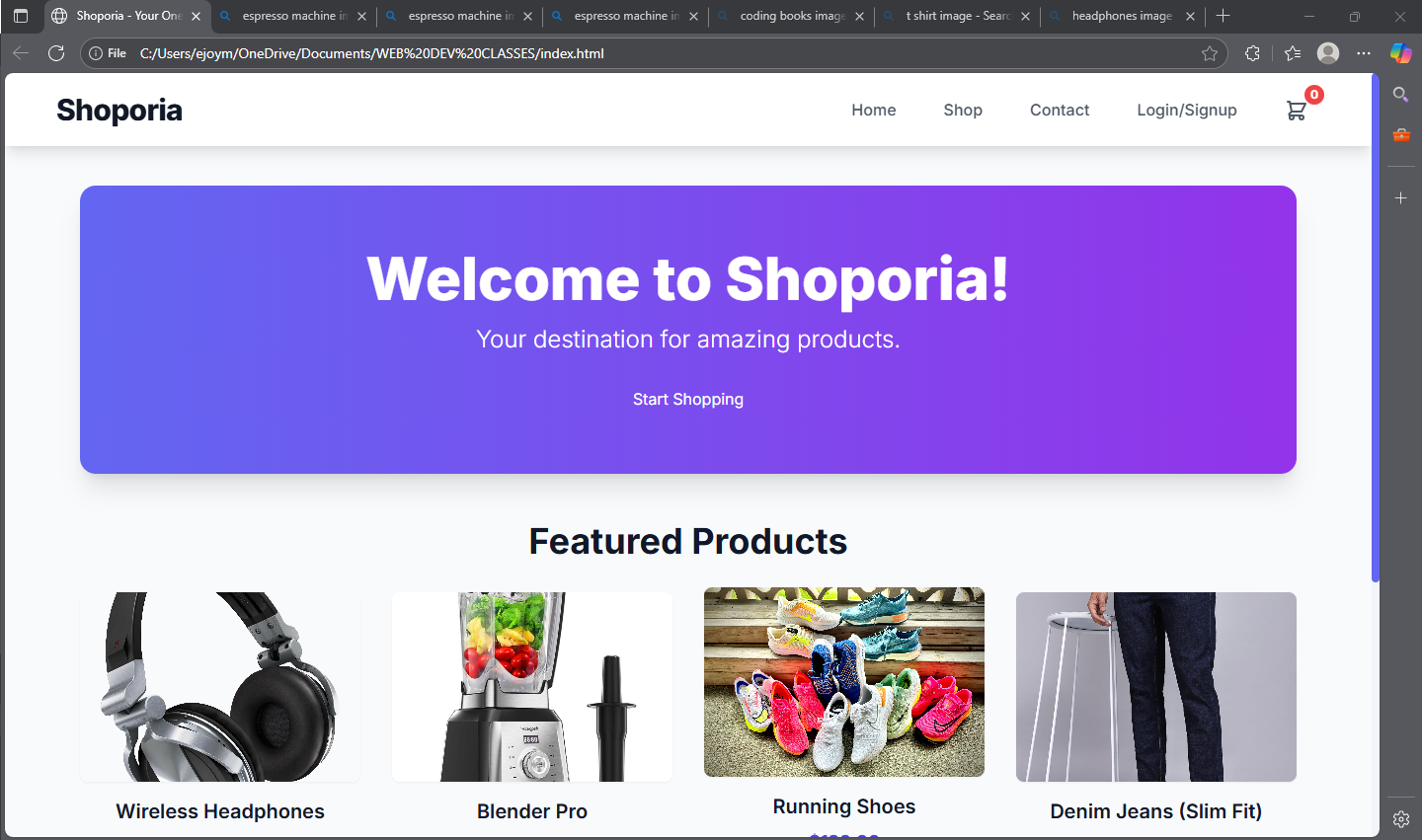The image size is (1422, 840).
Task: Open the Favorites list icon
Action: (1293, 53)
